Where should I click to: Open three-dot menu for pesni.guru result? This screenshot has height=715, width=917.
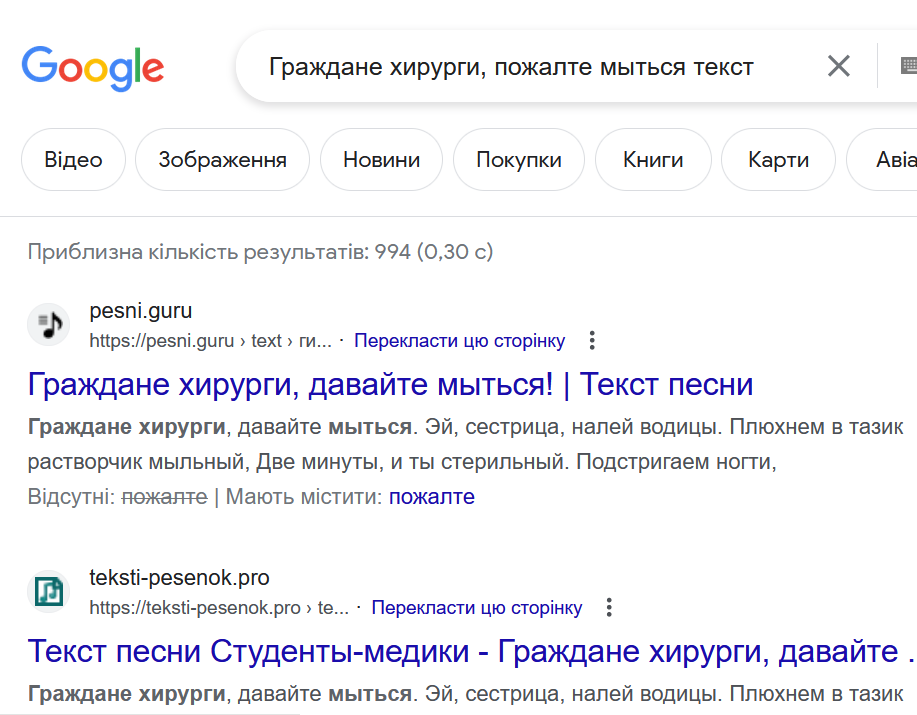point(592,341)
